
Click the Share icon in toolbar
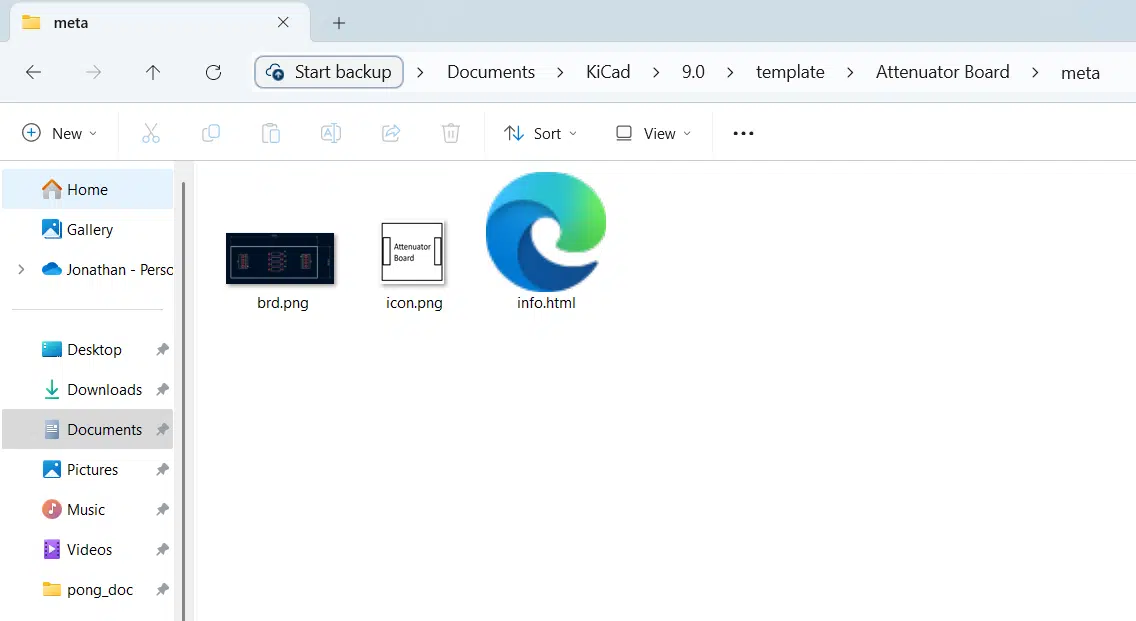[x=391, y=133]
